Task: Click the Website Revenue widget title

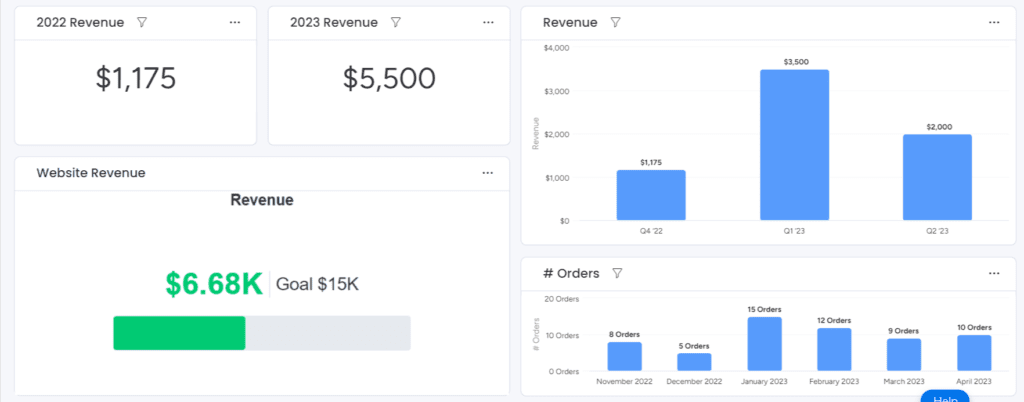Action: click(91, 173)
